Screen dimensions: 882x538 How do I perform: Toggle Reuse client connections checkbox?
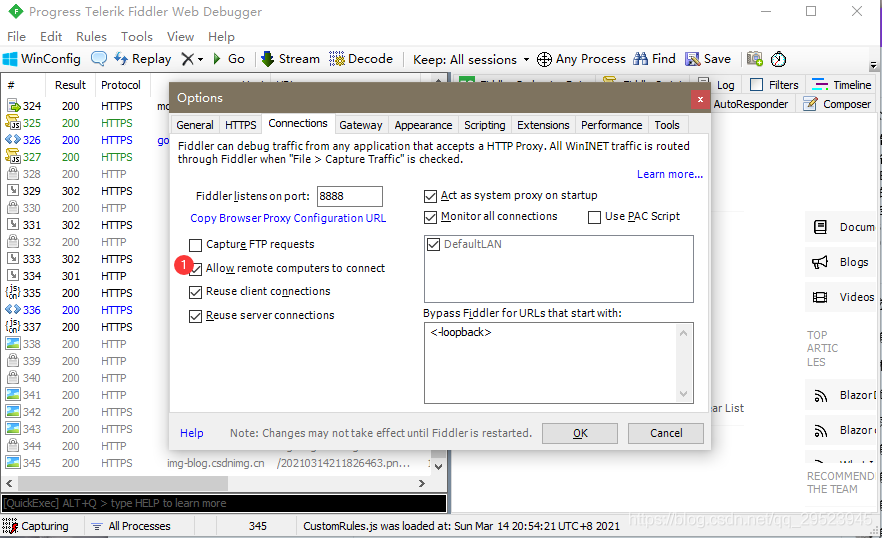(x=195, y=292)
